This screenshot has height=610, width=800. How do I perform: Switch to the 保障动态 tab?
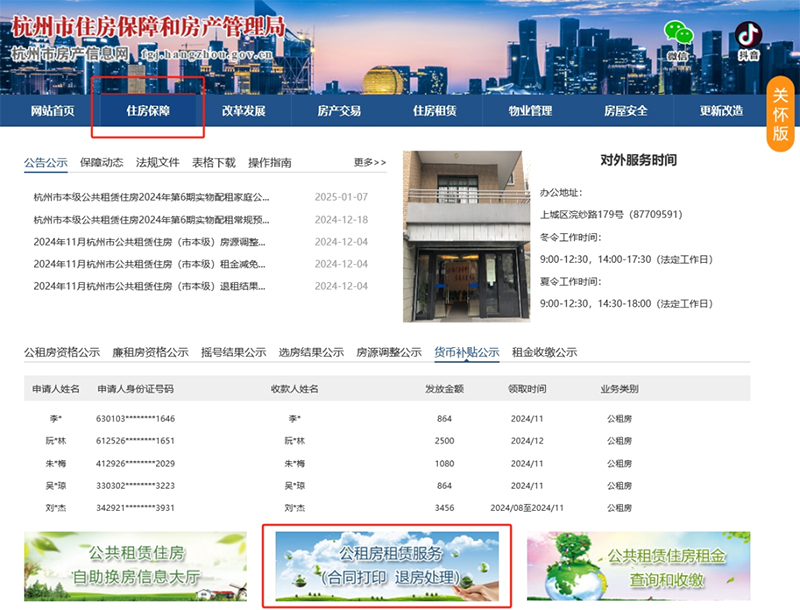101,162
